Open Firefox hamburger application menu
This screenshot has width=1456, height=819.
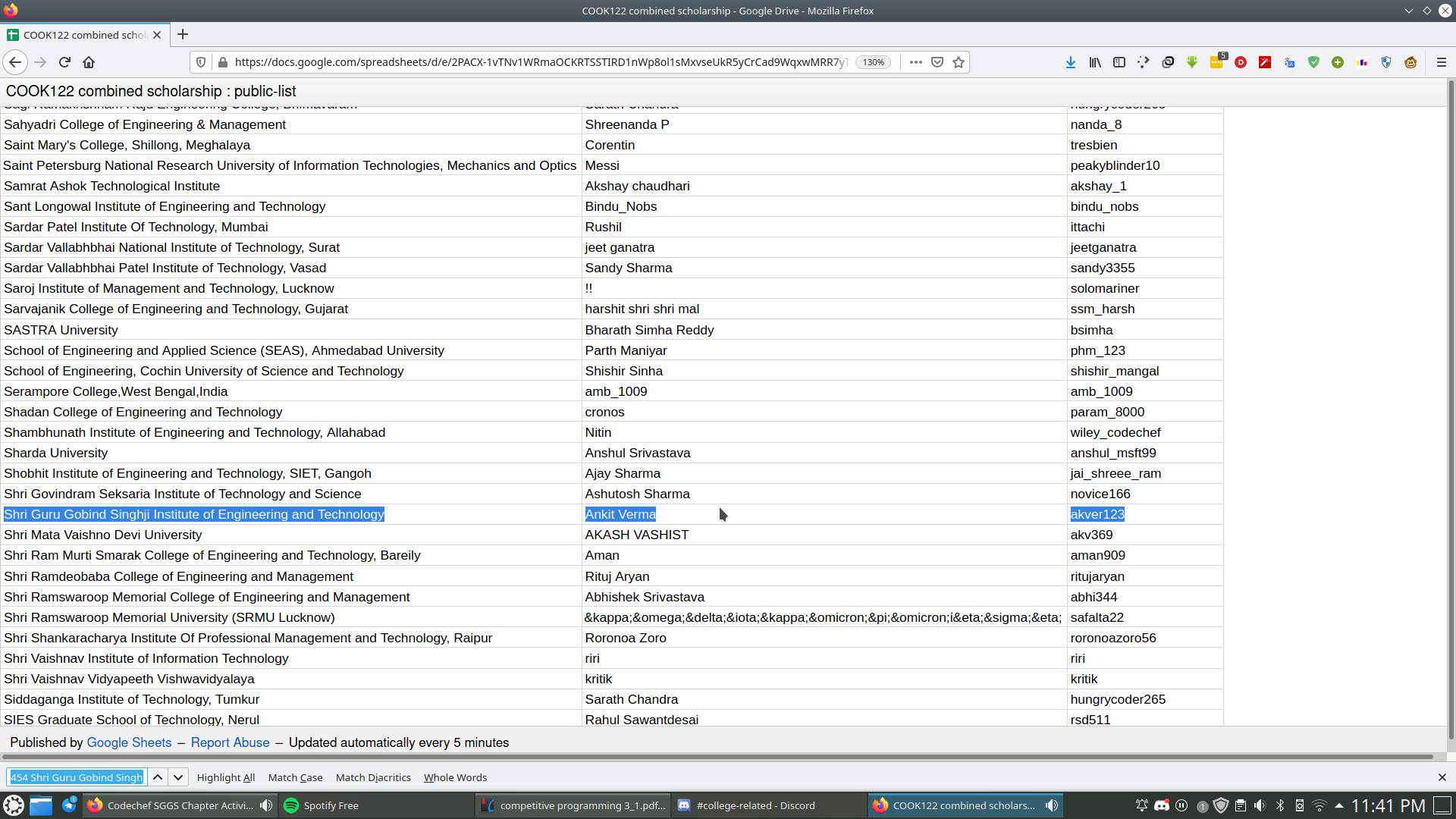click(1442, 62)
